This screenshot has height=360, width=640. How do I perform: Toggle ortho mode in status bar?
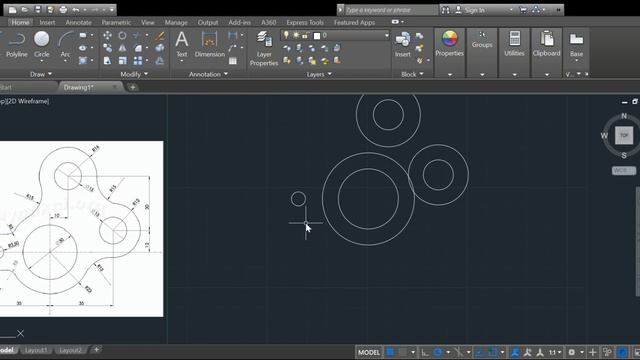coord(425,352)
